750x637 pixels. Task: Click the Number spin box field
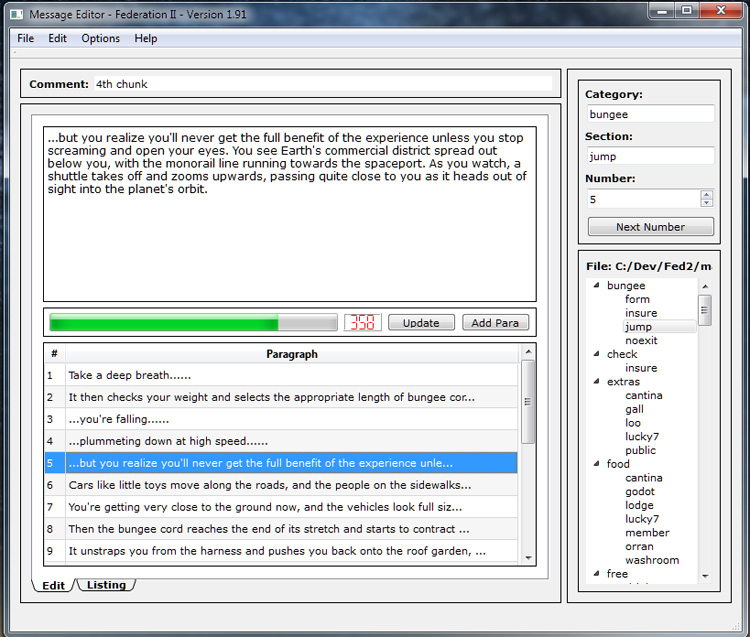[643, 199]
